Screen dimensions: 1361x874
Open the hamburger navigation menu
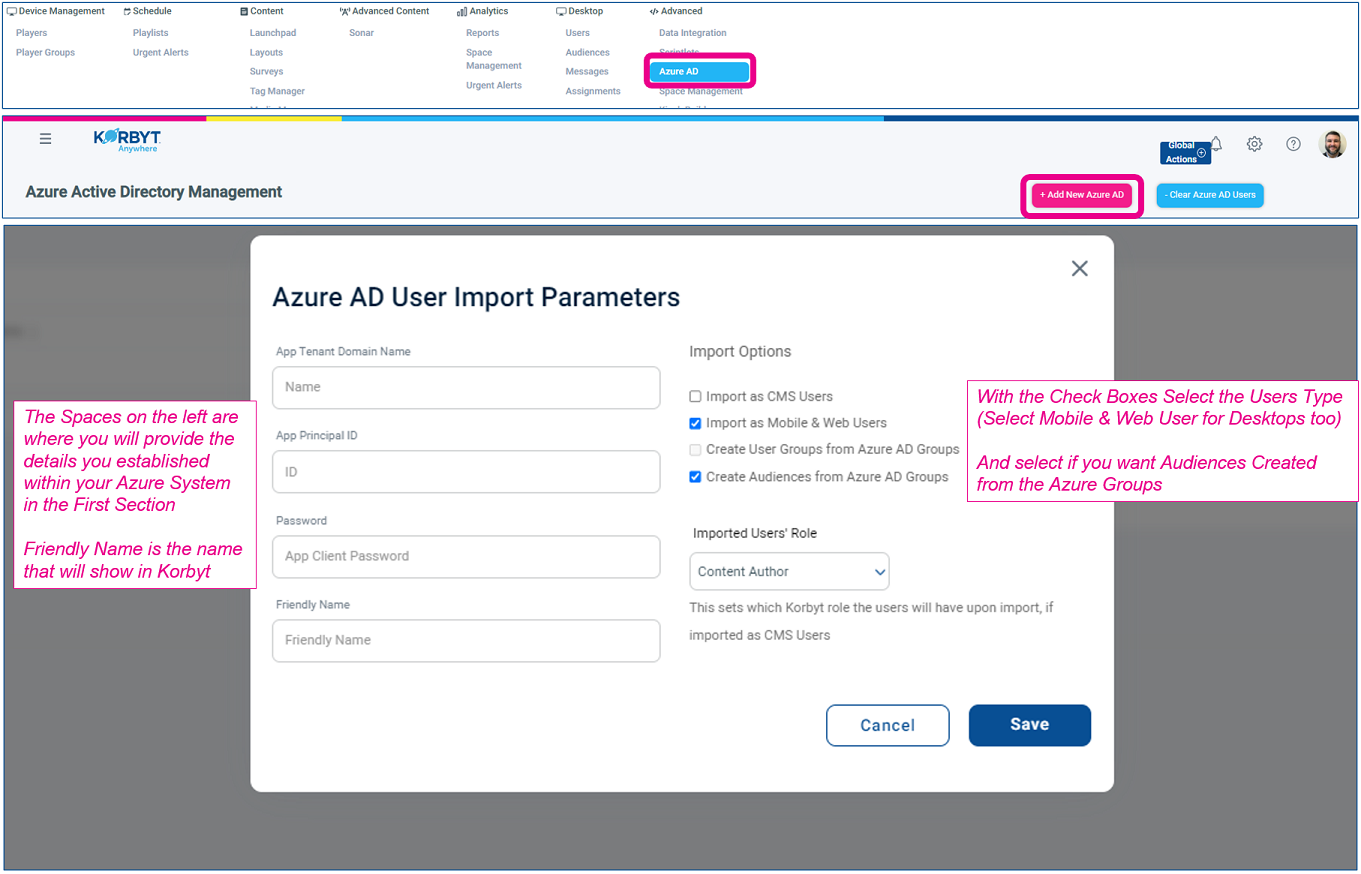(46, 139)
